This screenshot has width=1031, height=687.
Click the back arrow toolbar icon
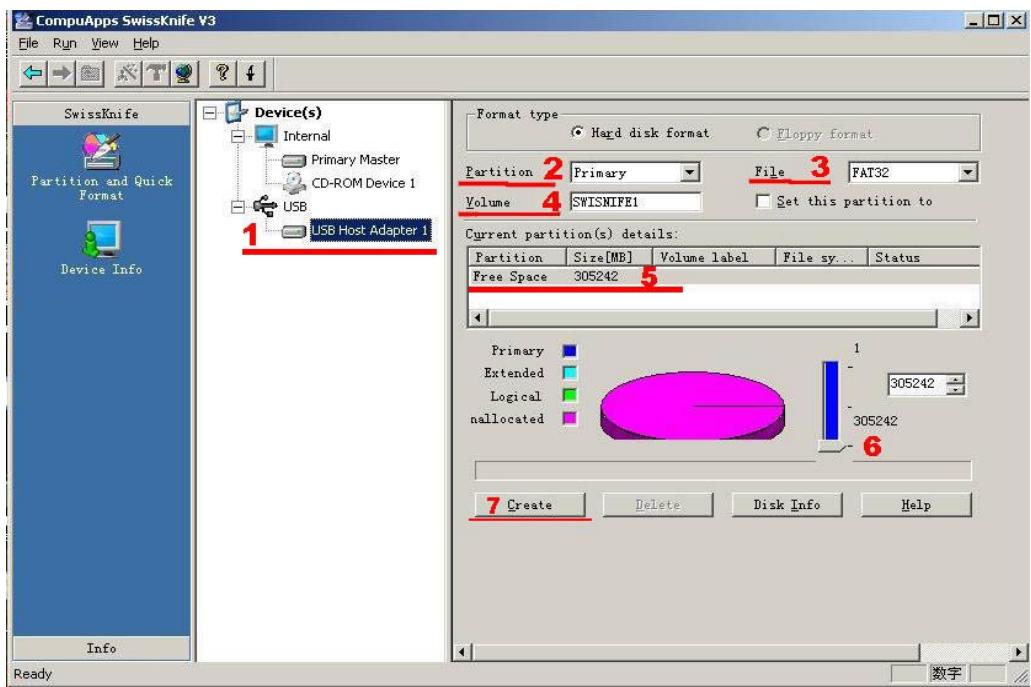tap(33, 73)
